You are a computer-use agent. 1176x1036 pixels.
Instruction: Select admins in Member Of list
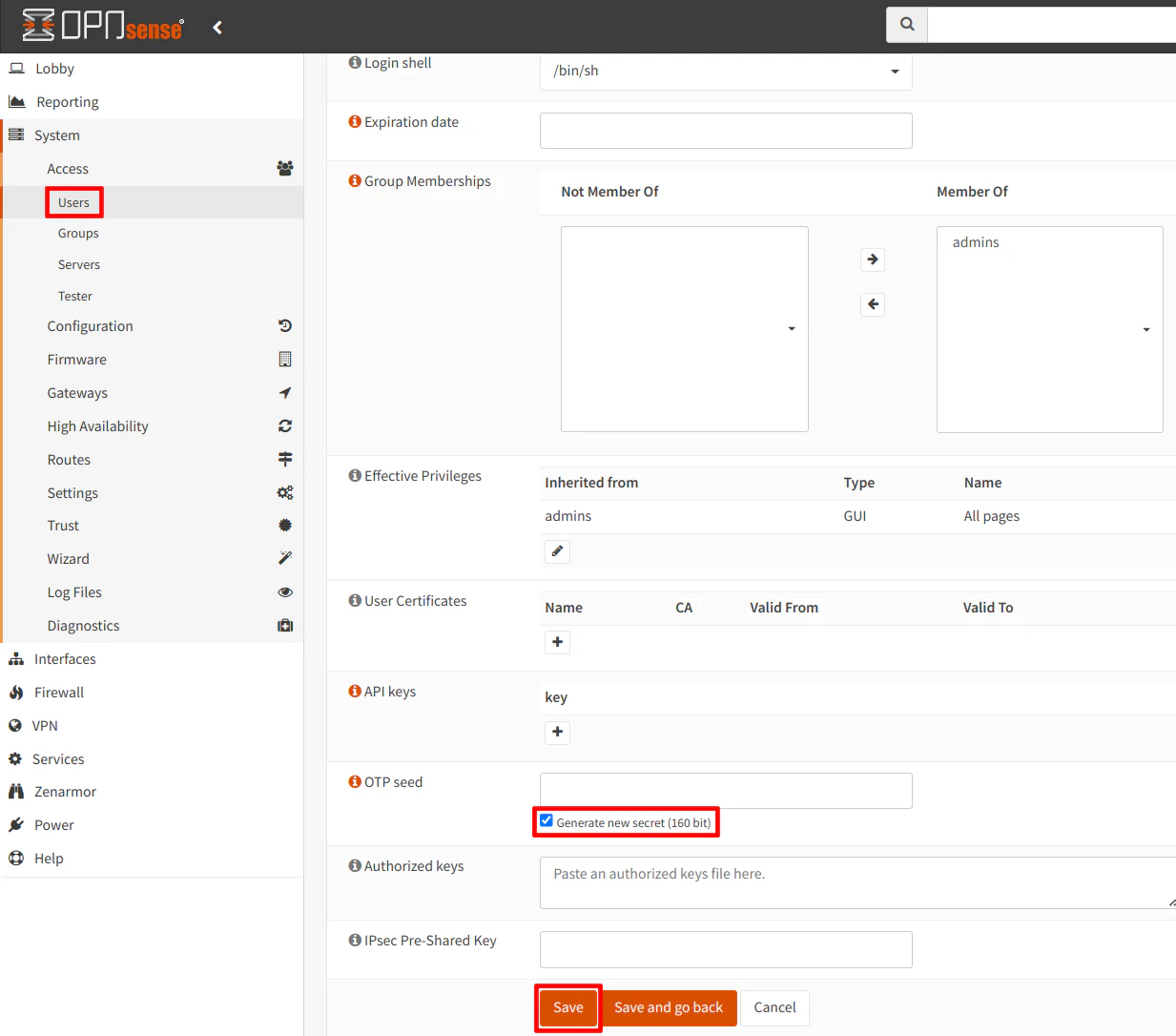tap(976, 242)
